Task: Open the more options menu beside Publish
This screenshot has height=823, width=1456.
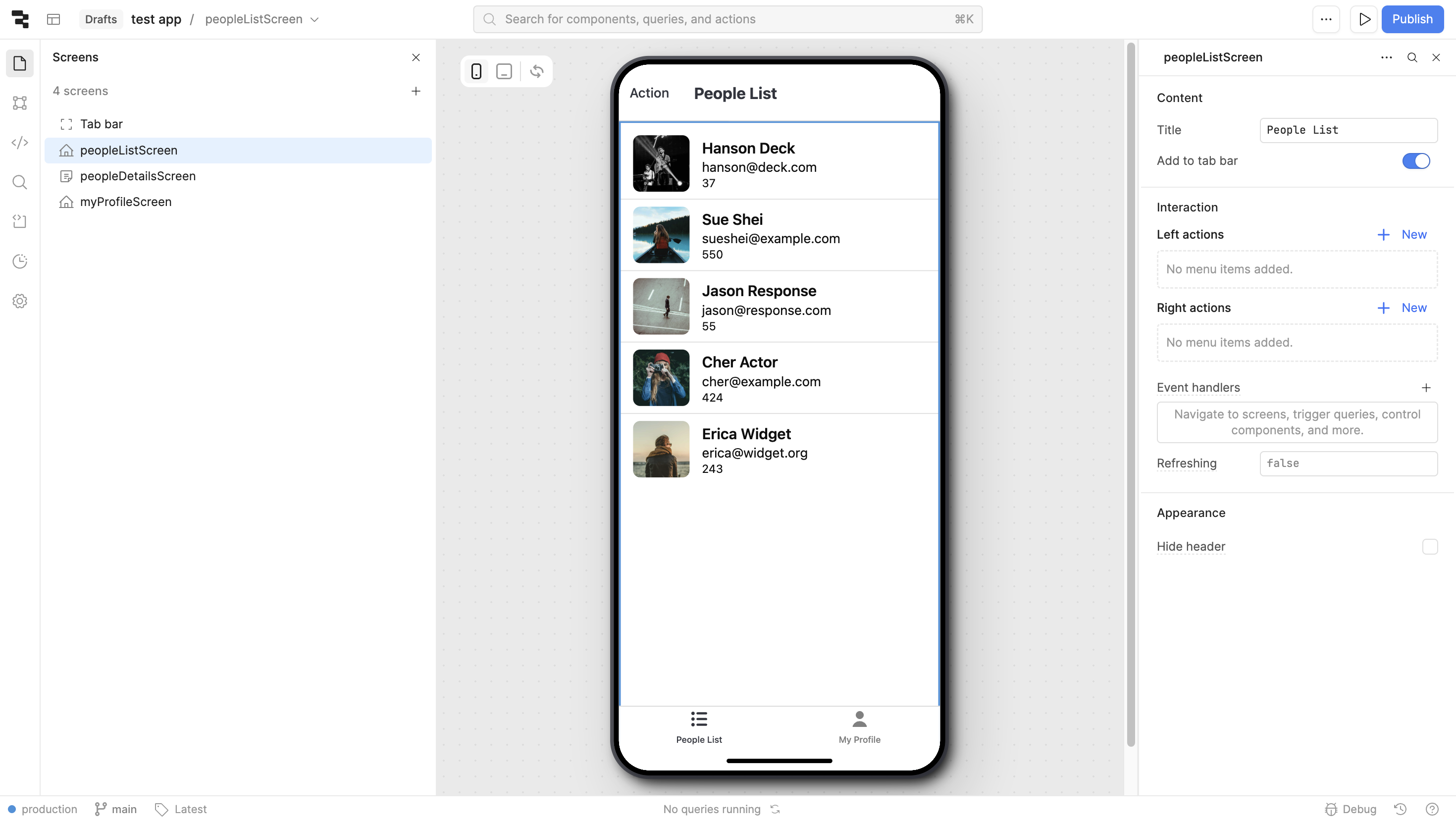Action: (1326, 19)
